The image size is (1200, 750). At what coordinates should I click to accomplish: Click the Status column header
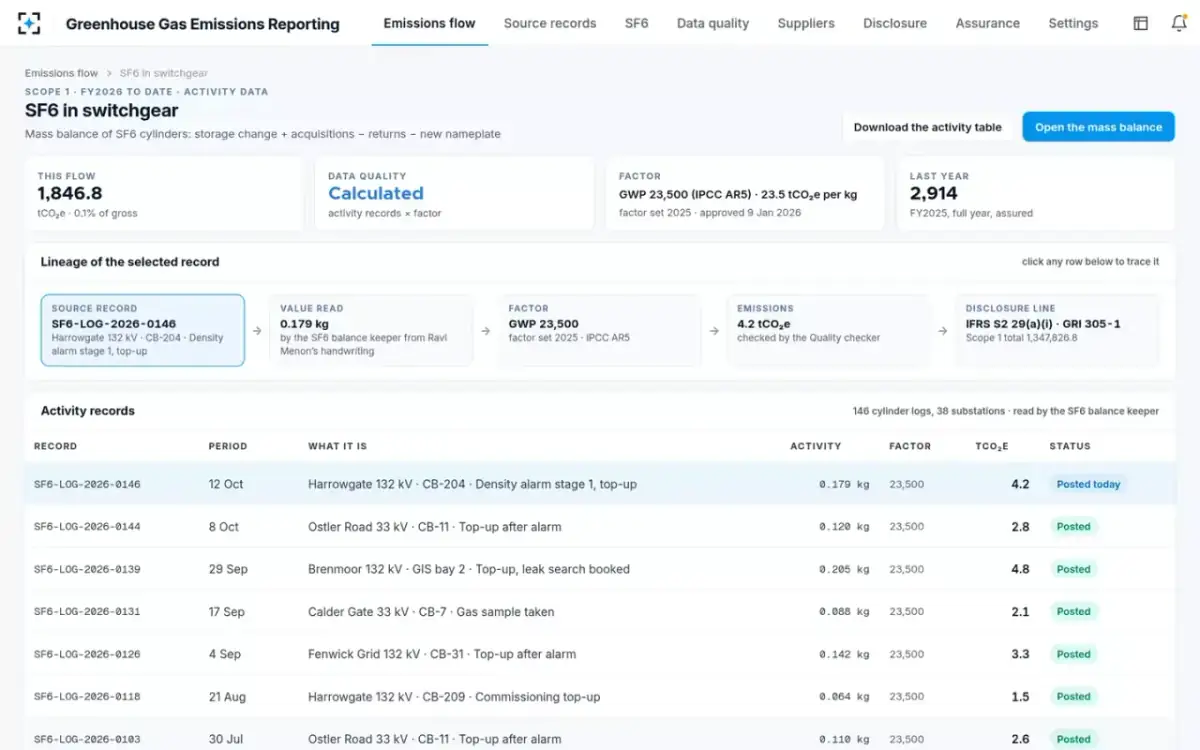pyautogui.click(x=1070, y=446)
